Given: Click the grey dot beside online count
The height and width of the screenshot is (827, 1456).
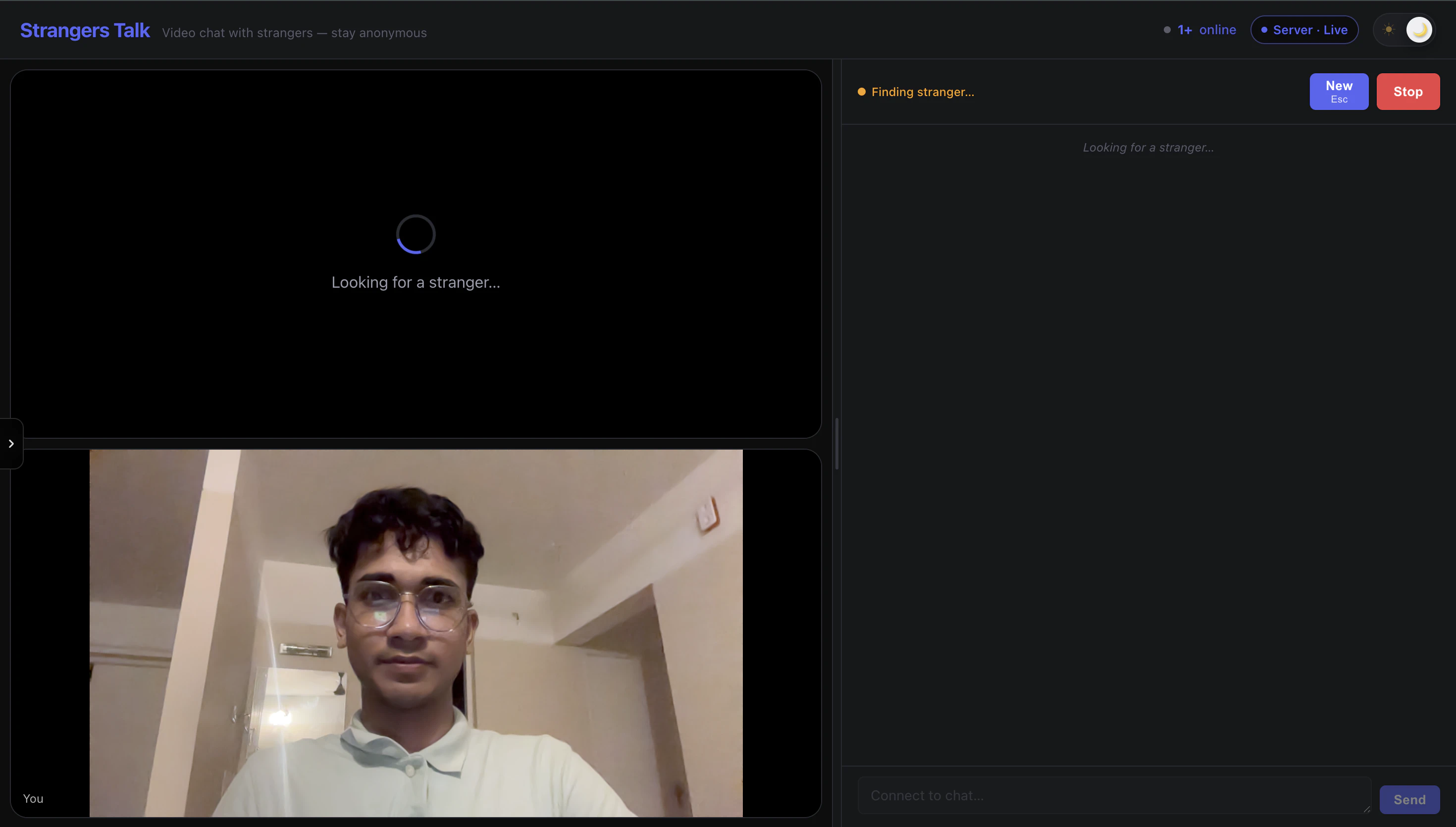Looking at the screenshot, I should tap(1167, 30).
